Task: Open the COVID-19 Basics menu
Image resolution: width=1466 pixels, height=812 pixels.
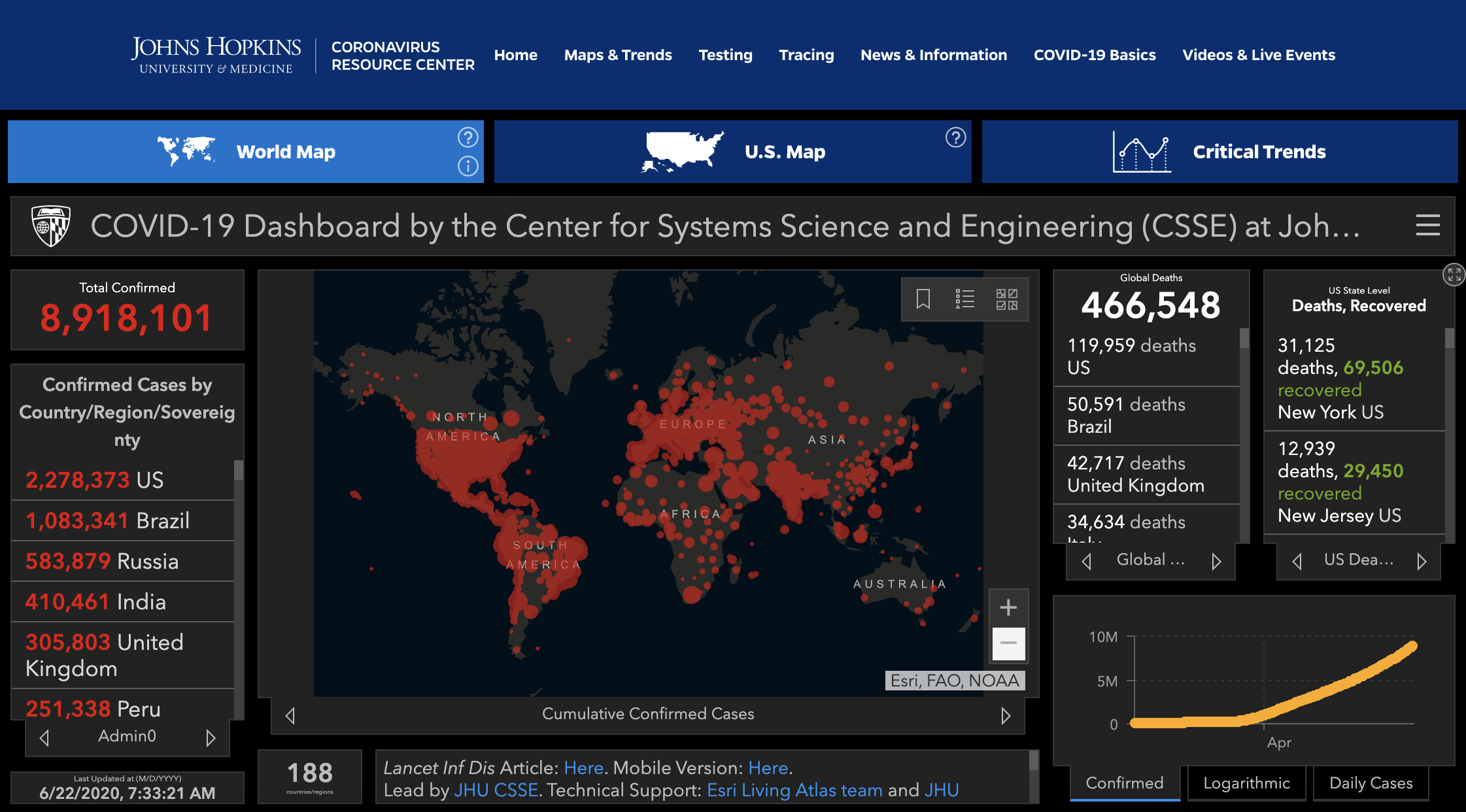Action: pyautogui.click(x=1095, y=55)
